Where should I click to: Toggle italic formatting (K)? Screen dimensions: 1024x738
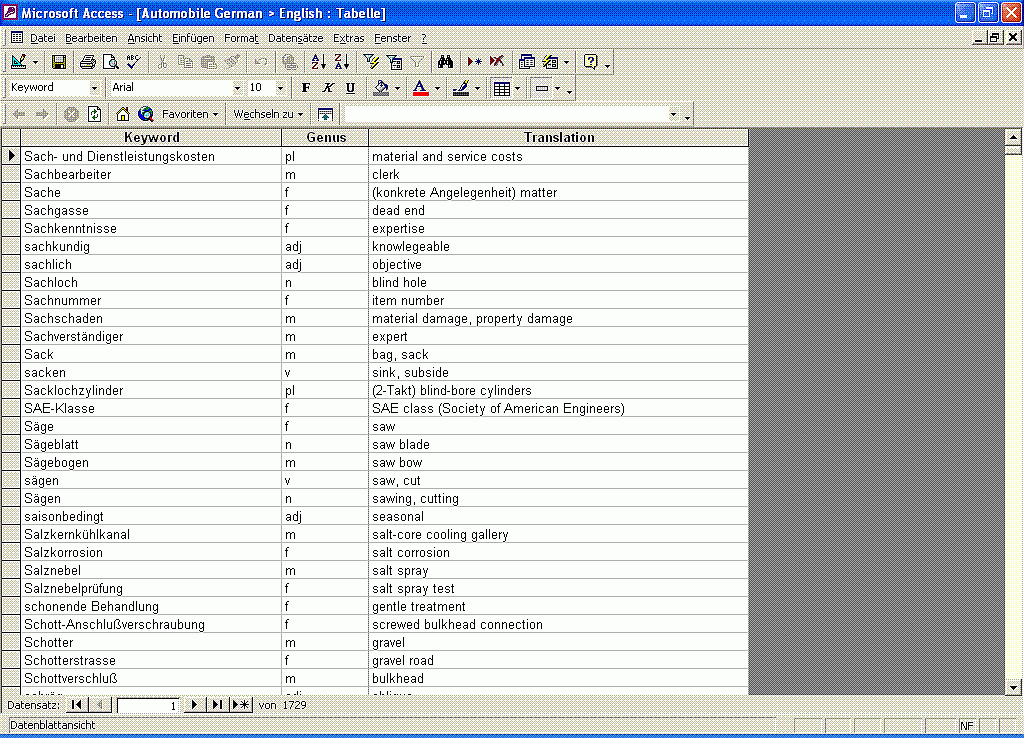pos(328,88)
